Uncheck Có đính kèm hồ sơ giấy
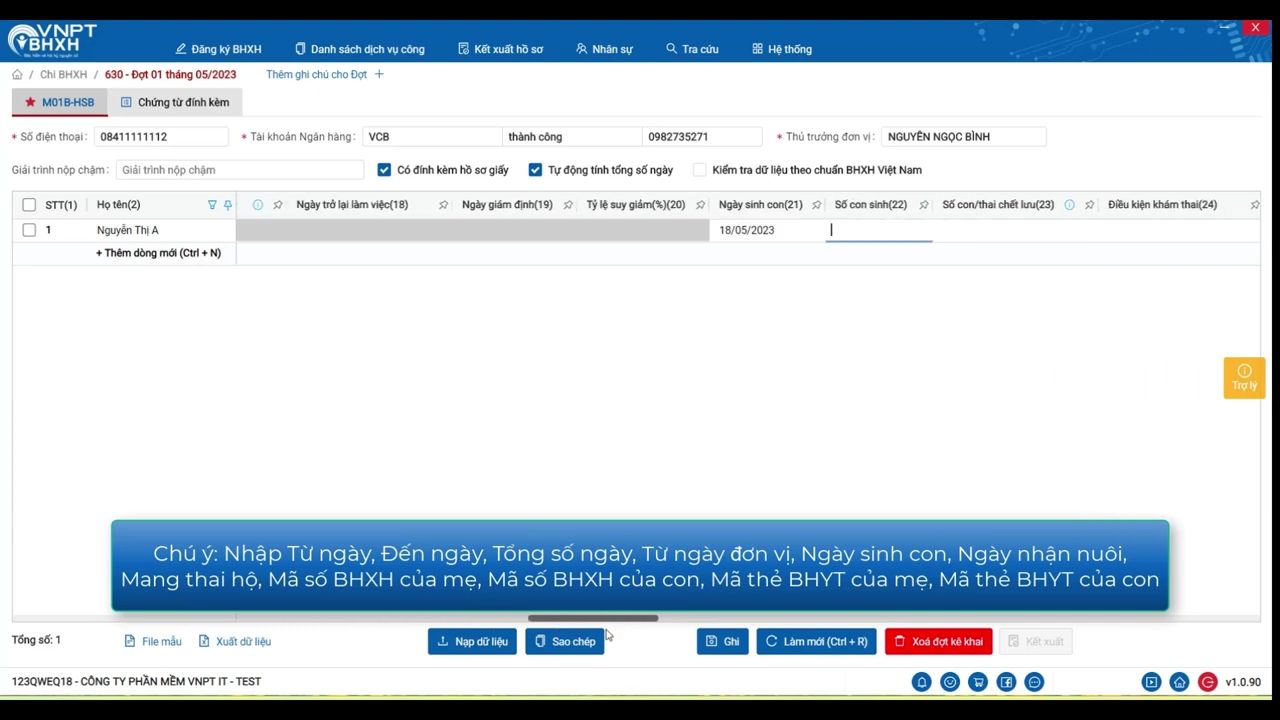The height and width of the screenshot is (720, 1280). pos(384,170)
